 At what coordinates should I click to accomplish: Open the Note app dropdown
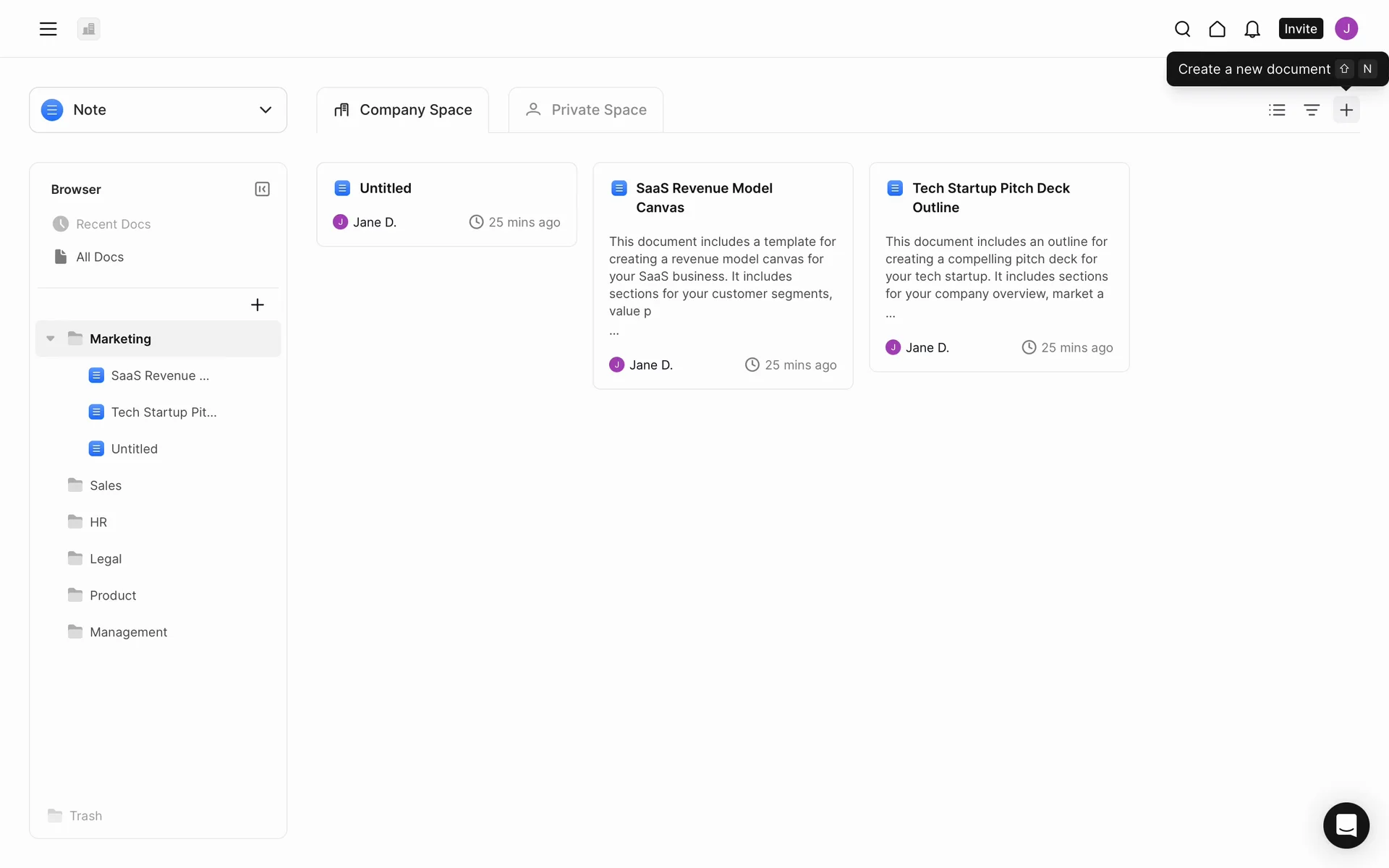point(158,110)
